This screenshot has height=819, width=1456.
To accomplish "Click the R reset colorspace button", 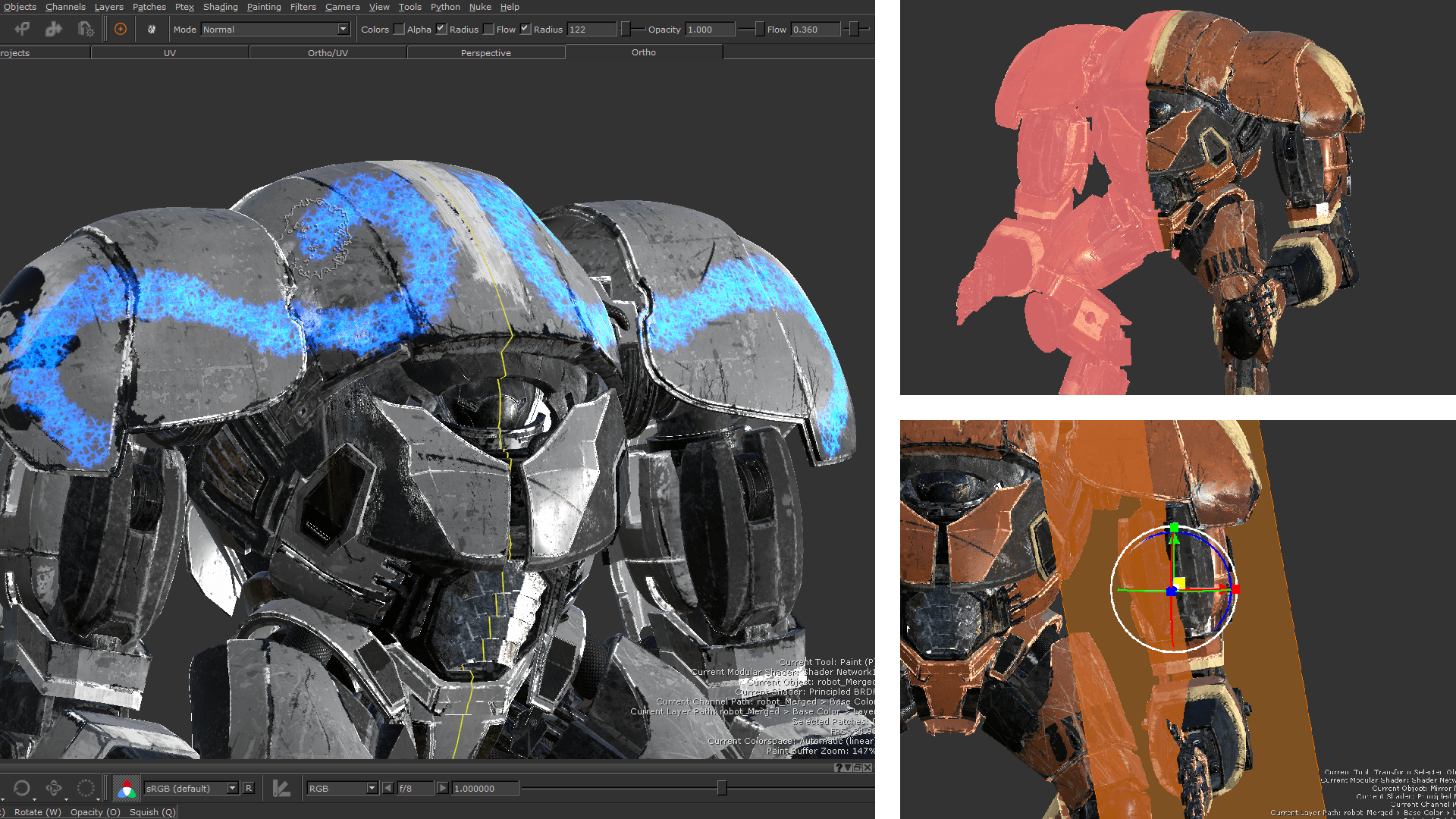I will coord(248,788).
